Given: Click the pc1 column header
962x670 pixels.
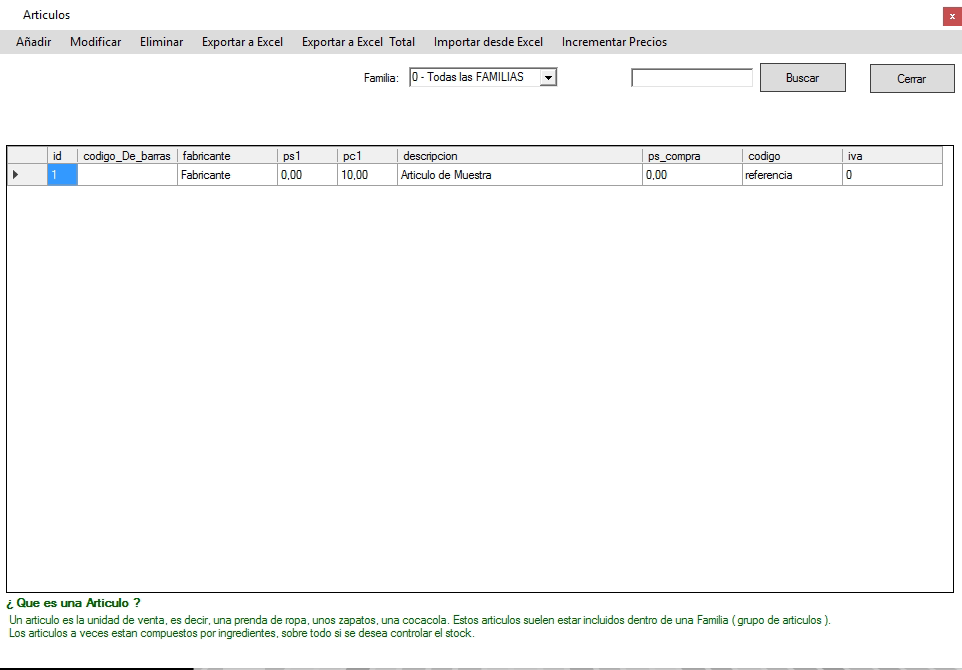Looking at the screenshot, I should click(x=367, y=156).
